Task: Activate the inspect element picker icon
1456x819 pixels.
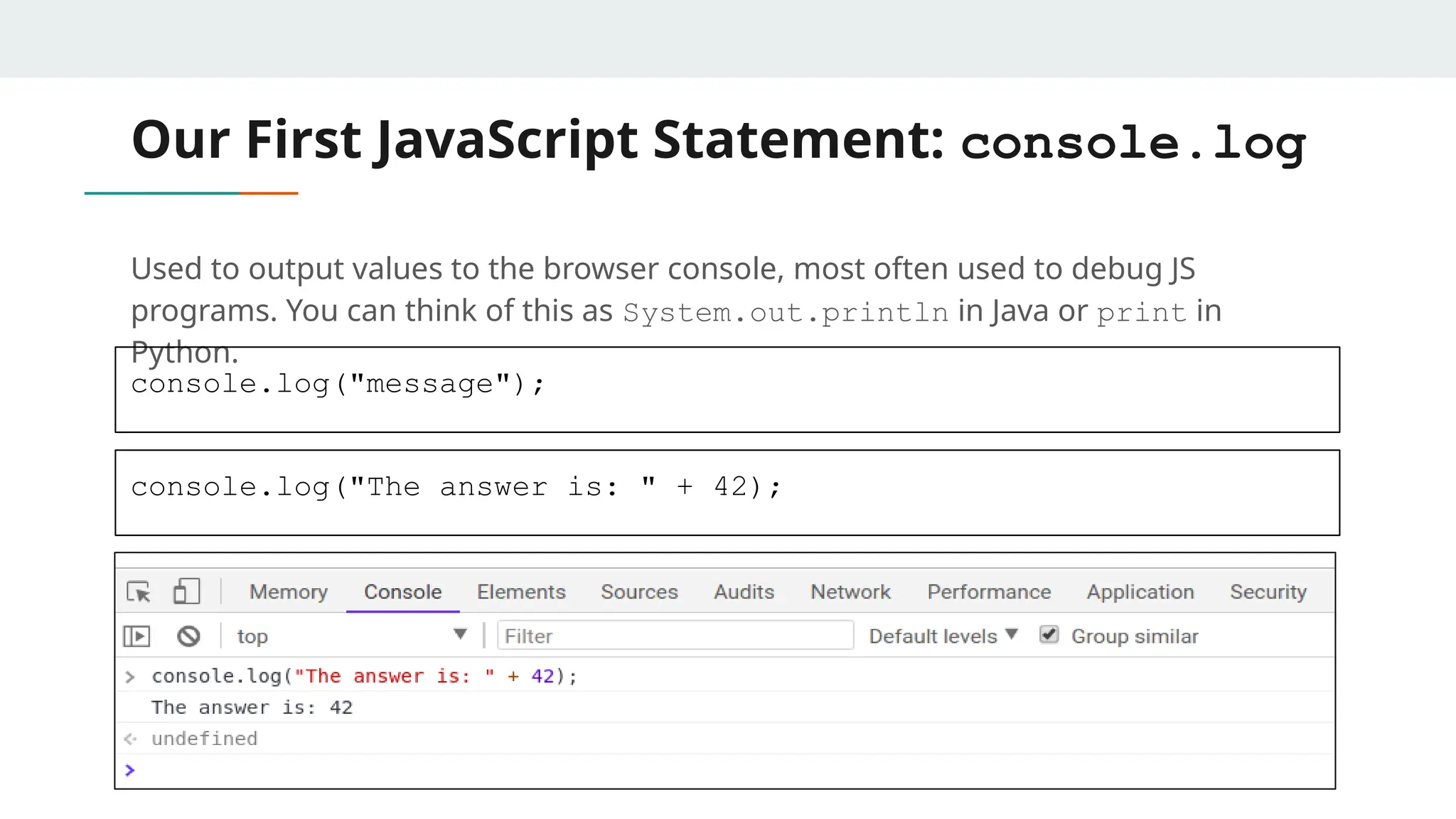Action: [139, 591]
